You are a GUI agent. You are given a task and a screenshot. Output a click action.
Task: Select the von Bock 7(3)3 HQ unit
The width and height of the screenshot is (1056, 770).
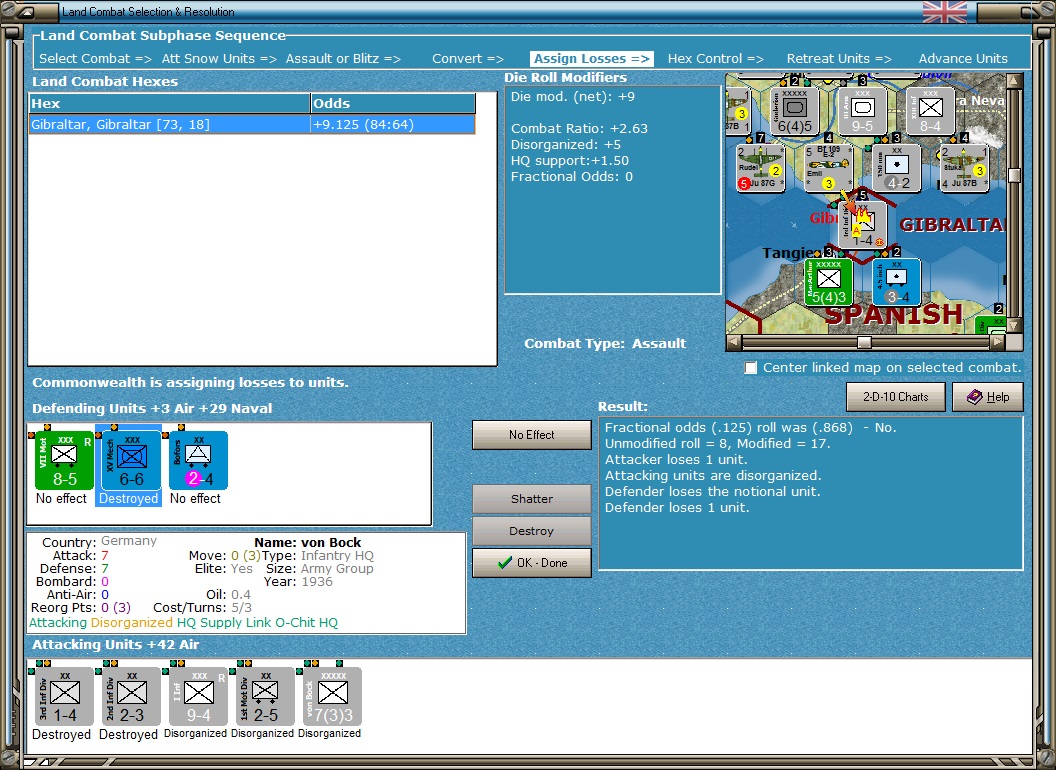click(332, 697)
